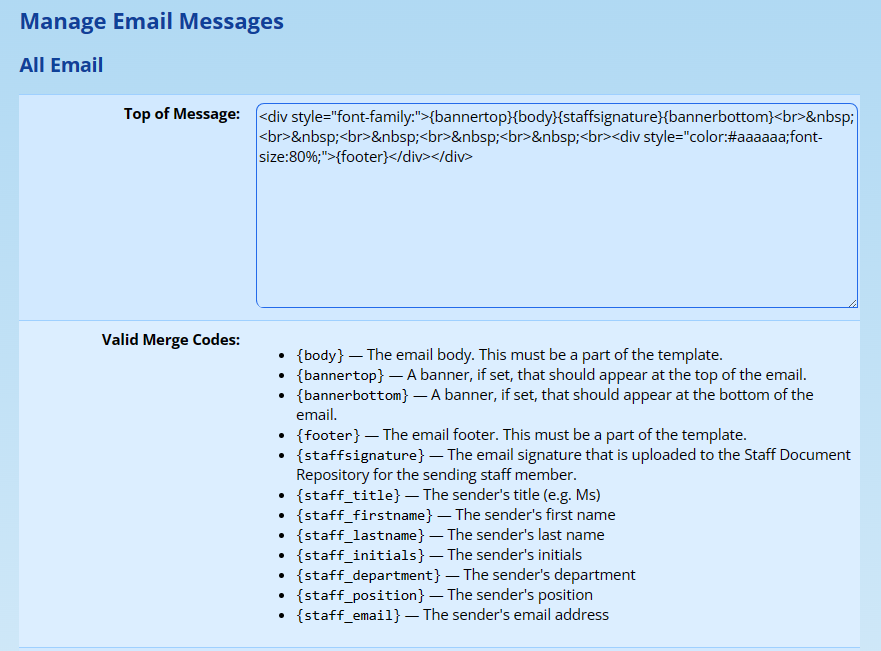This screenshot has width=881, height=651.
Task: Click the {staff_position} merge code
Action: (360, 595)
